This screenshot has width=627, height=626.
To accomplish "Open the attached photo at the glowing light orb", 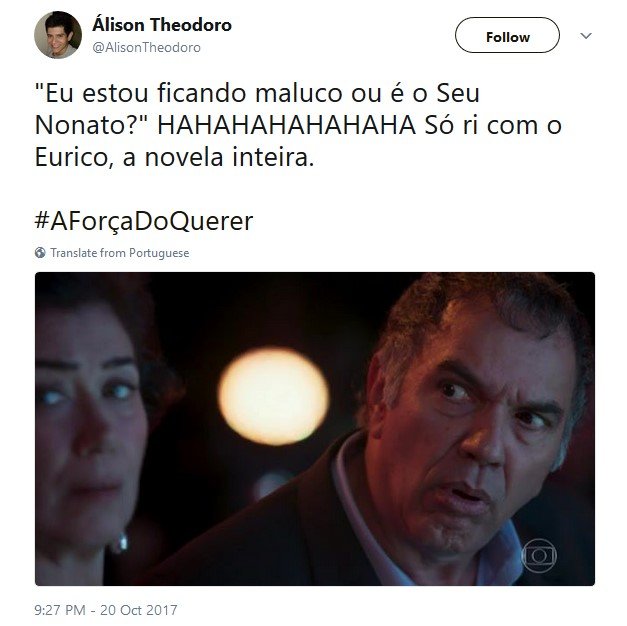I will 274,396.
